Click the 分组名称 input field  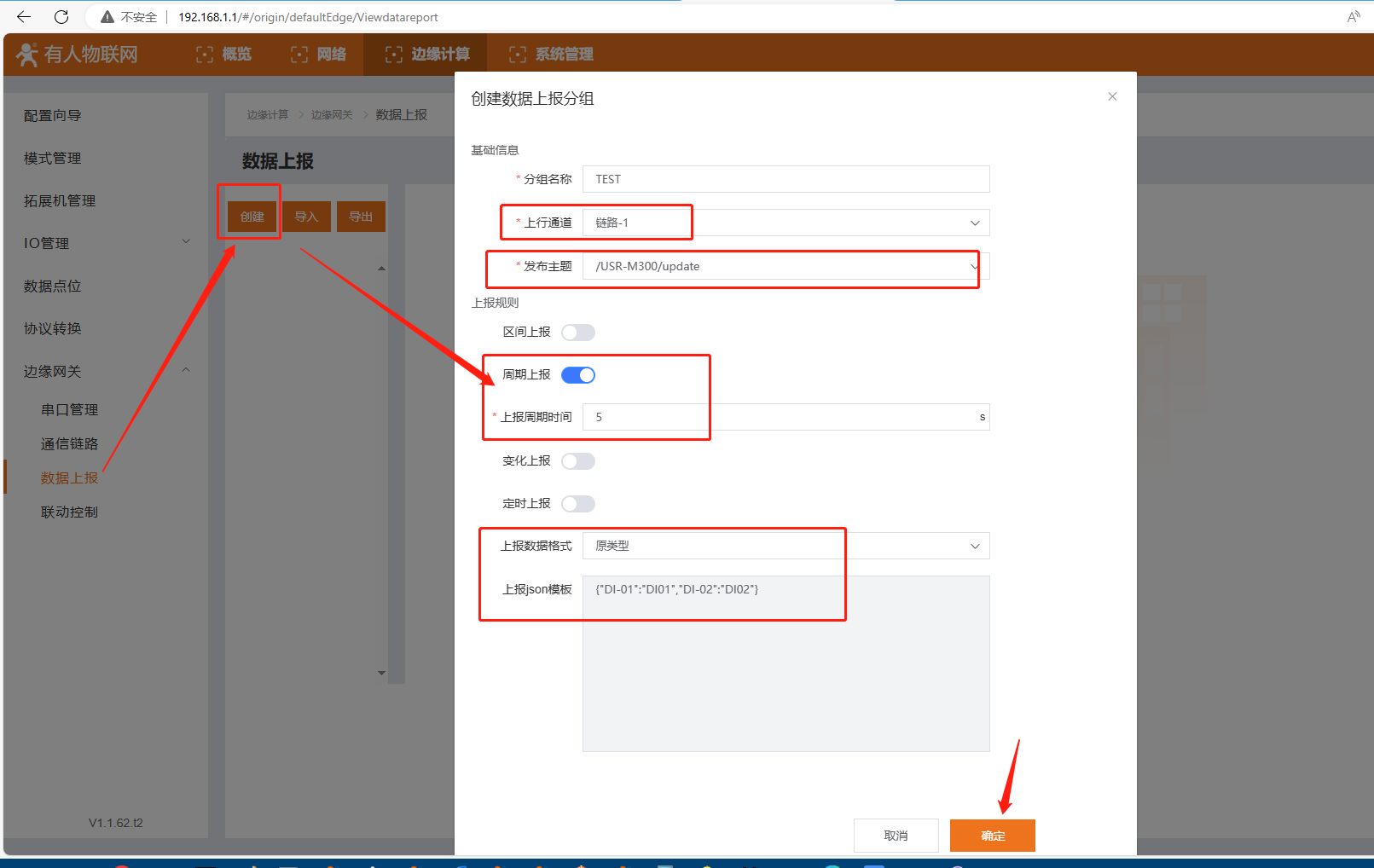click(x=785, y=179)
